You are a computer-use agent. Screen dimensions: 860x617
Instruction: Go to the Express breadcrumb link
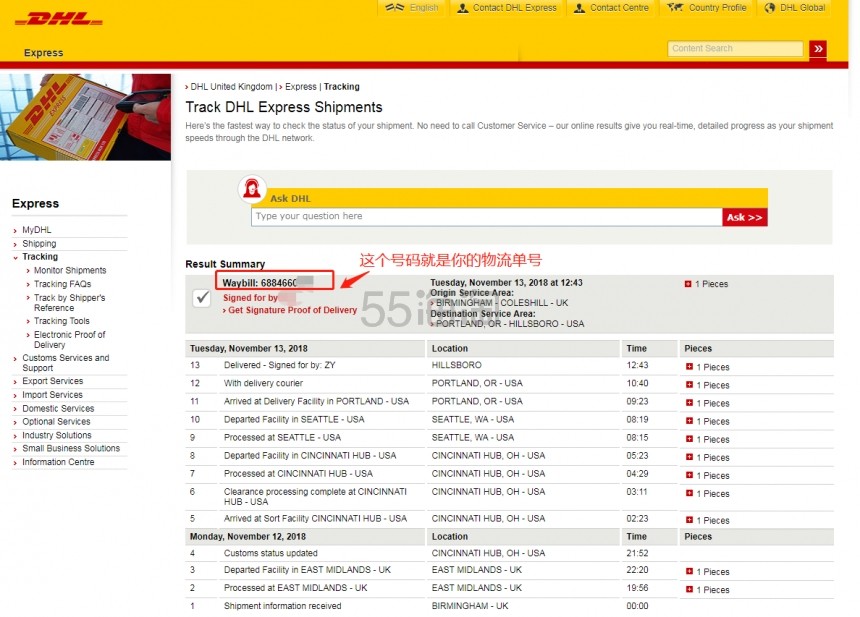[301, 87]
